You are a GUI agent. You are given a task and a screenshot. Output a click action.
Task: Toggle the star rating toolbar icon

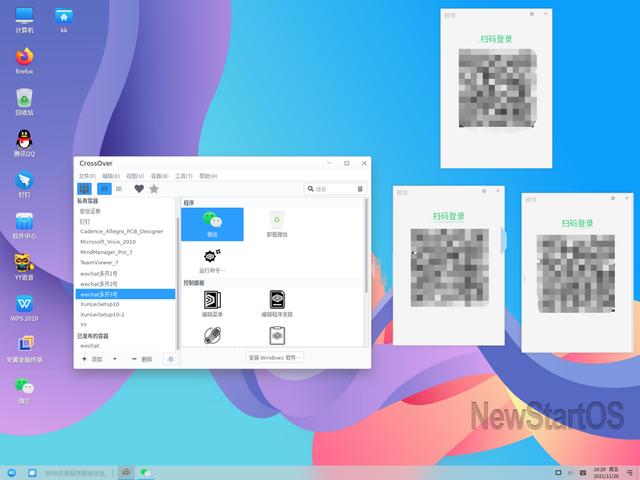coord(154,189)
